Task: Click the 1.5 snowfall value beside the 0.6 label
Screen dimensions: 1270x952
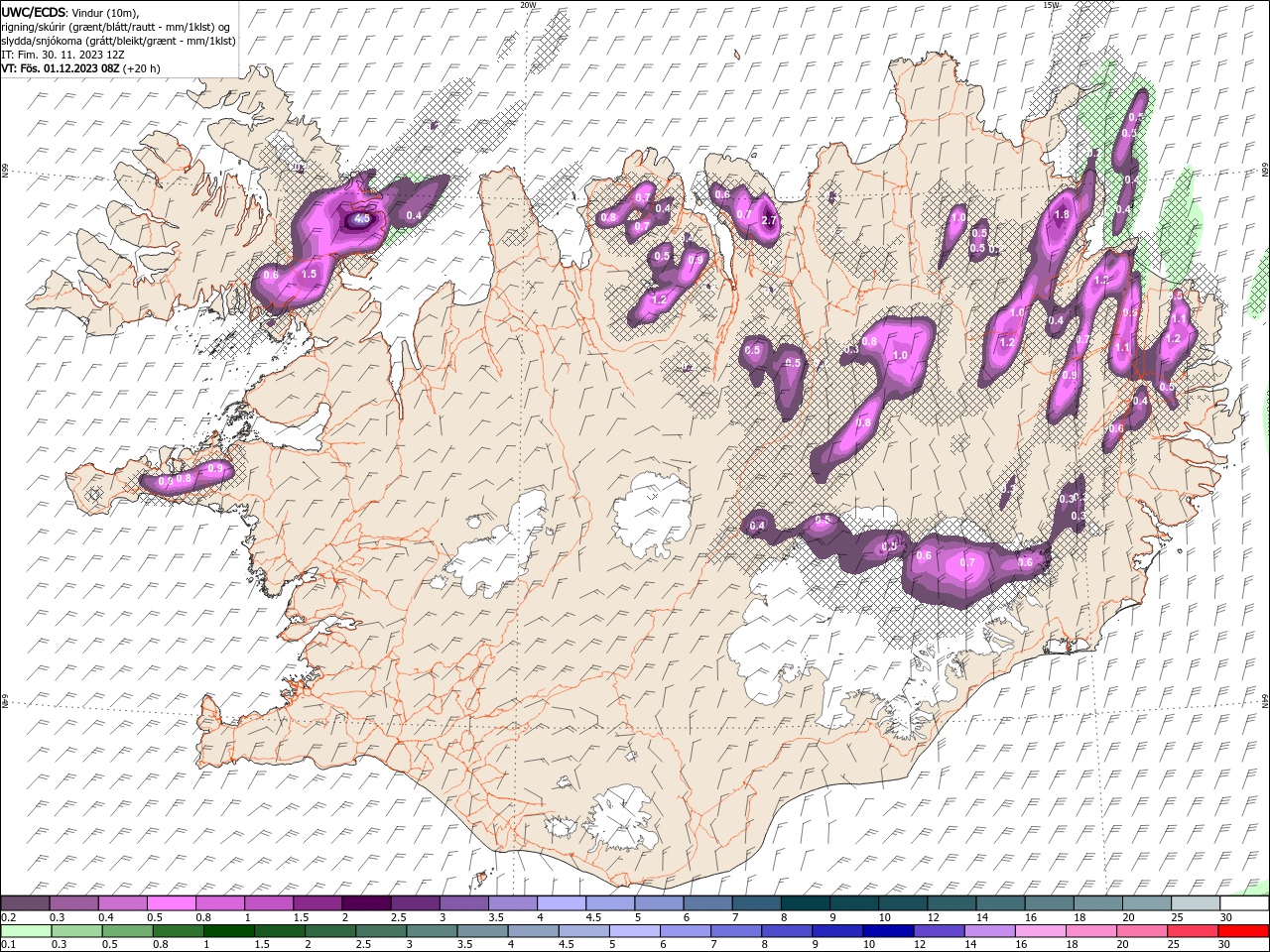Action: 309,274
